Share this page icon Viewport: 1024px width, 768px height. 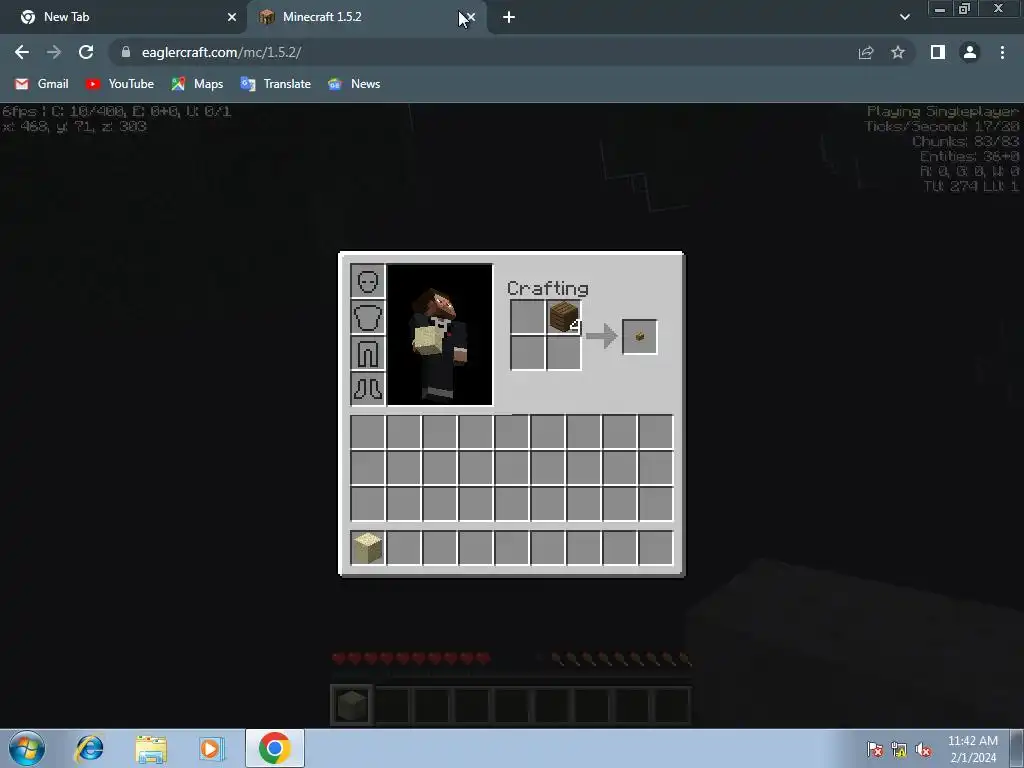click(866, 52)
